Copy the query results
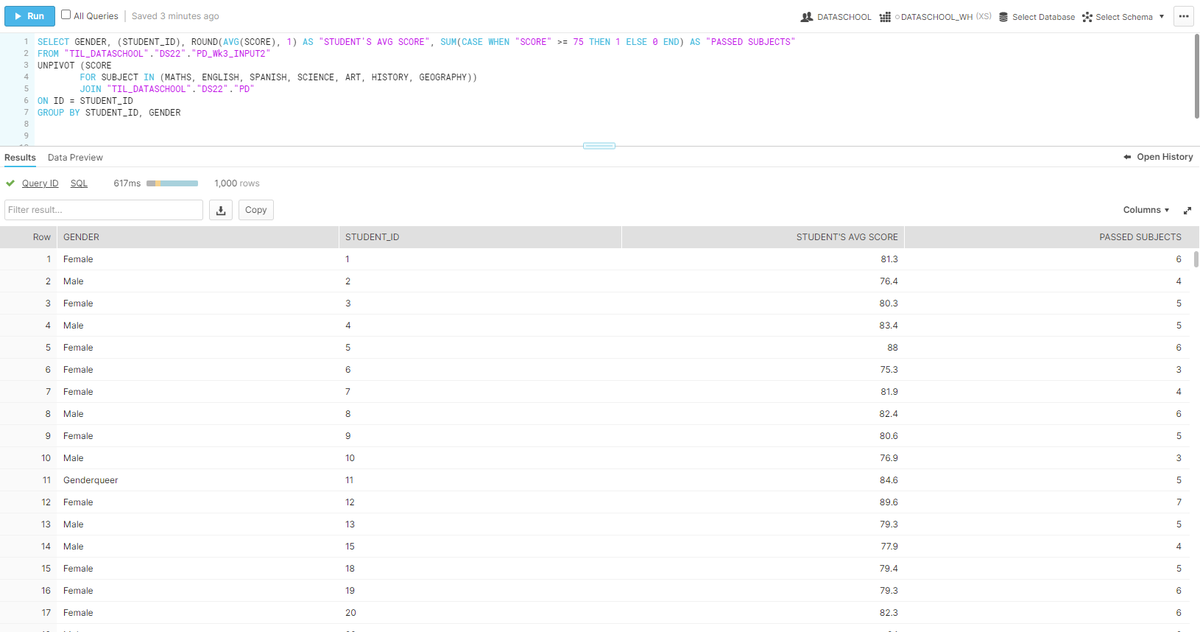Image resolution: width=1200 pixels, height=632 pixels. 256,210
